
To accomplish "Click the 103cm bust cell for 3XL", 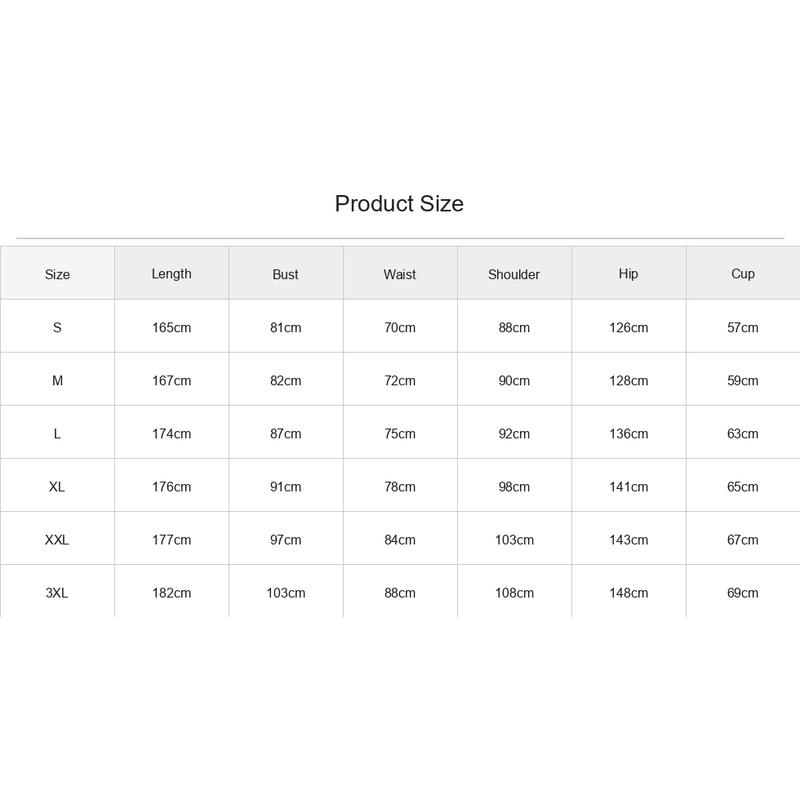I will tap(286, 593).
